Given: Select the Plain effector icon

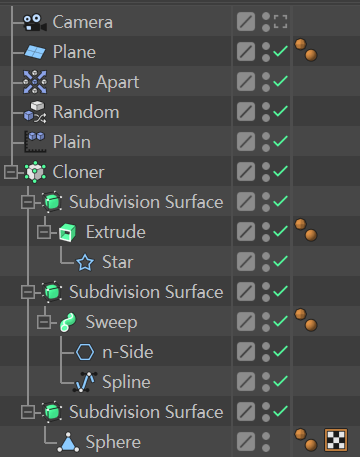Looking at the screenshot, I should (35, 142).
